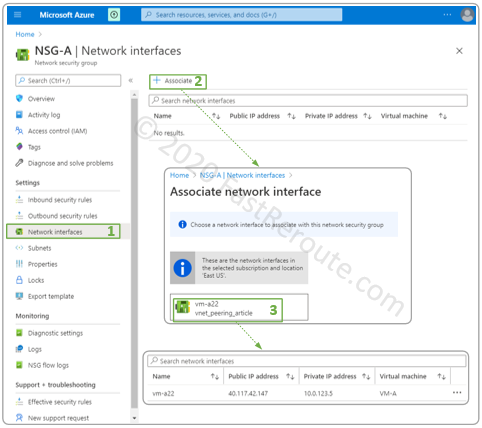
Task: Close the NSG-A blade with X
Action: point(459,51)
